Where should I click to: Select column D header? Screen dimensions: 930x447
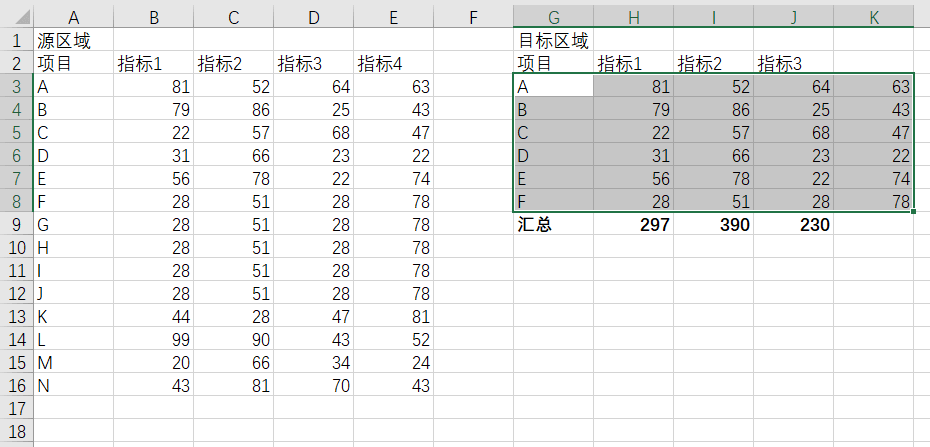click(x=314, y=17)
